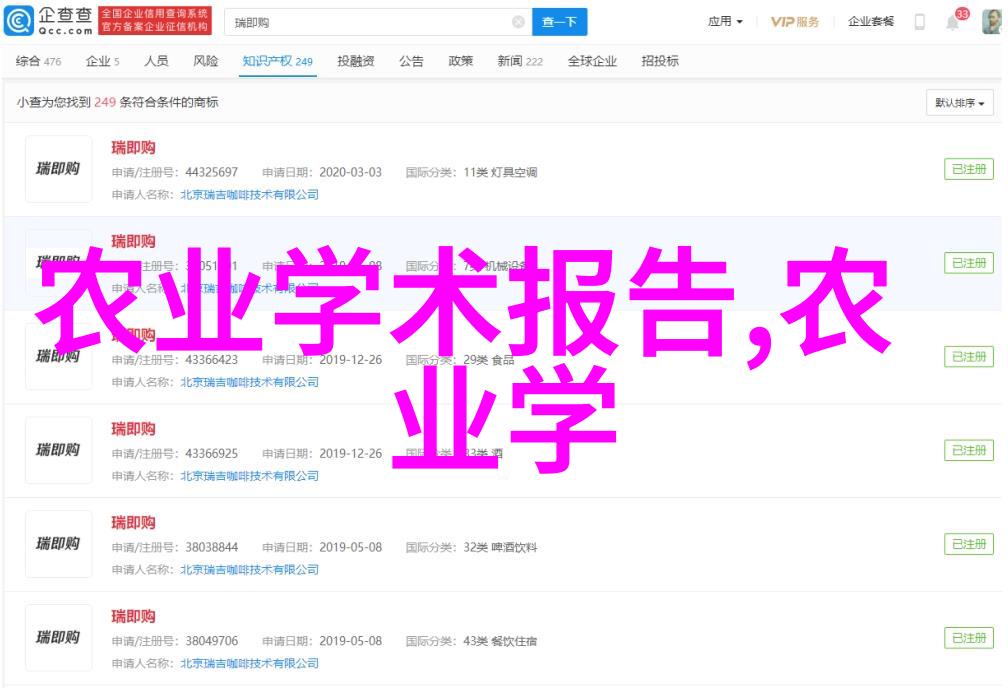Screen dimensions: 1008x692
Task: Switch to the 公告 tab
Action: click(x=411, y=61)
